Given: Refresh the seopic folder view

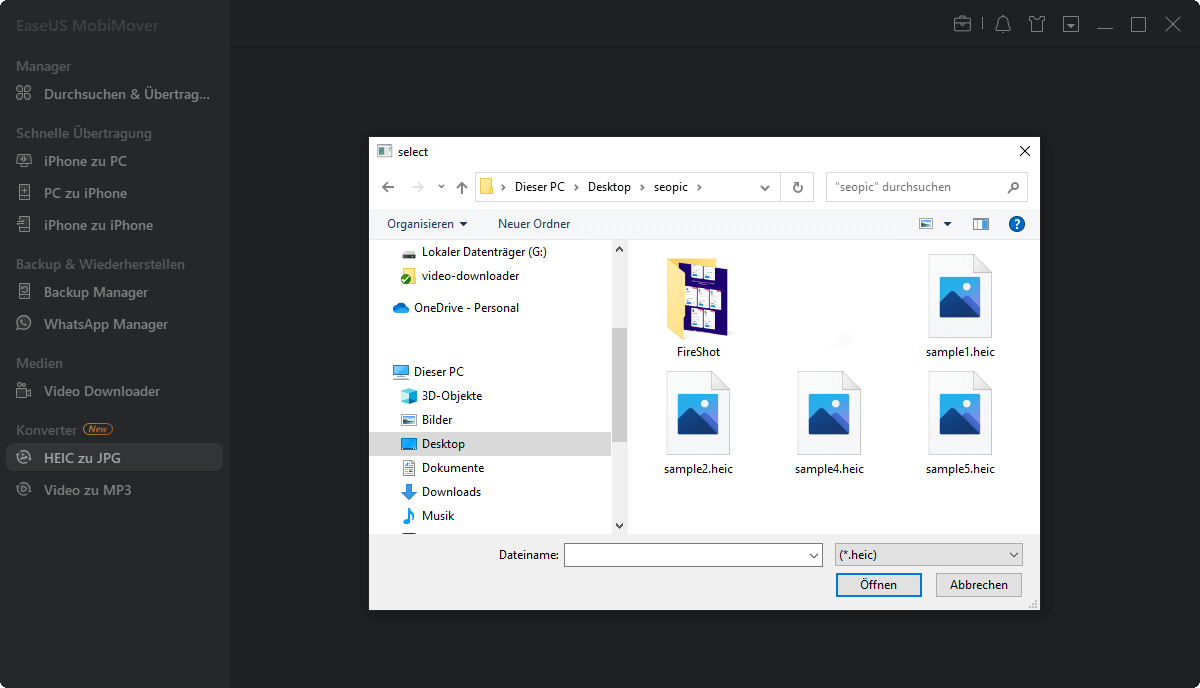Looking at the screenshot, I should pos(797,187).
